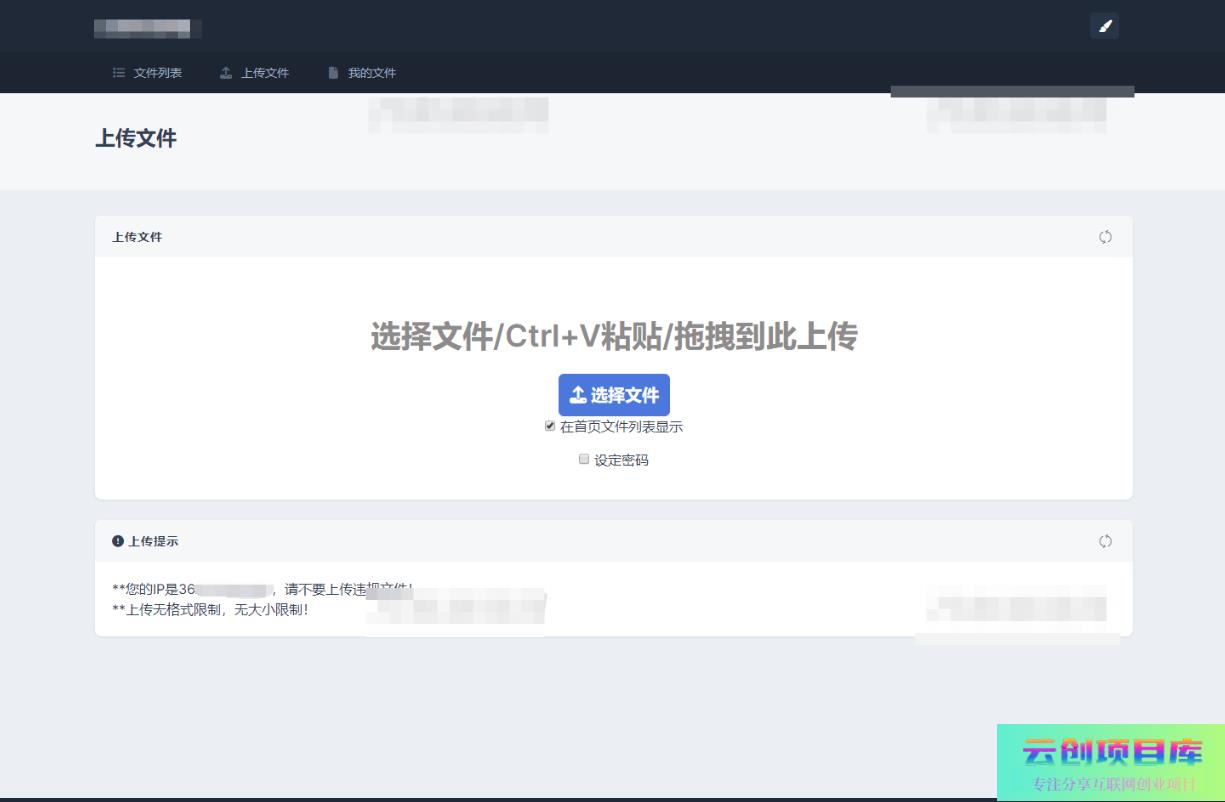Image resolution: width=1225 pixels, height=802 pixels.
Task: Enable the 设定密码 checkbox
Action: (584, 460)
